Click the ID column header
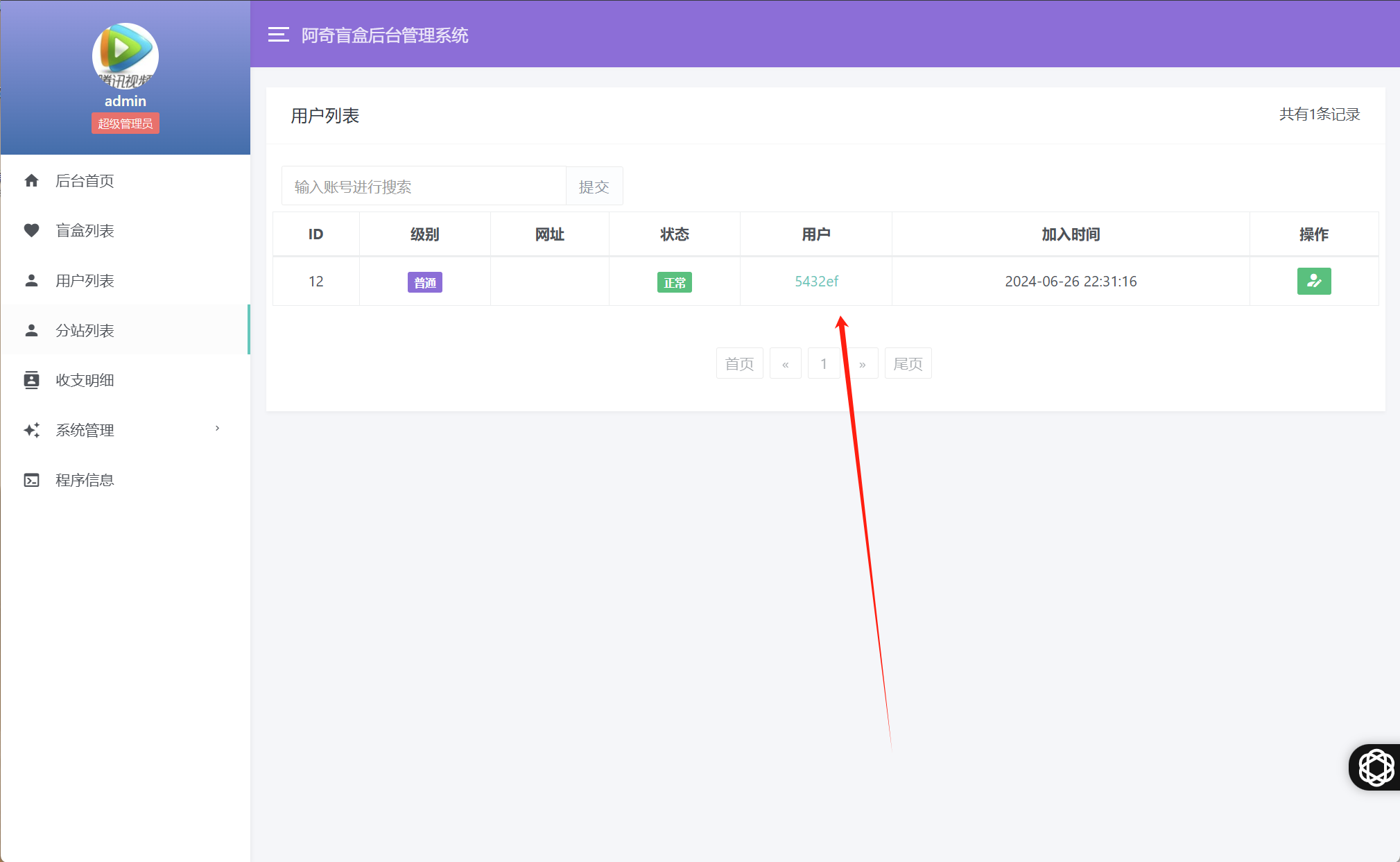This screenshot has width=1400, height=862. click(316, 234)
